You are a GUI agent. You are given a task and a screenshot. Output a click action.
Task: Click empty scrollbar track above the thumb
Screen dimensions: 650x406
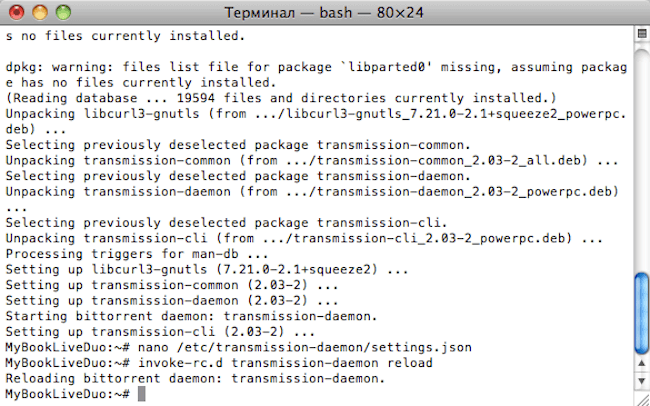point(641,158)
